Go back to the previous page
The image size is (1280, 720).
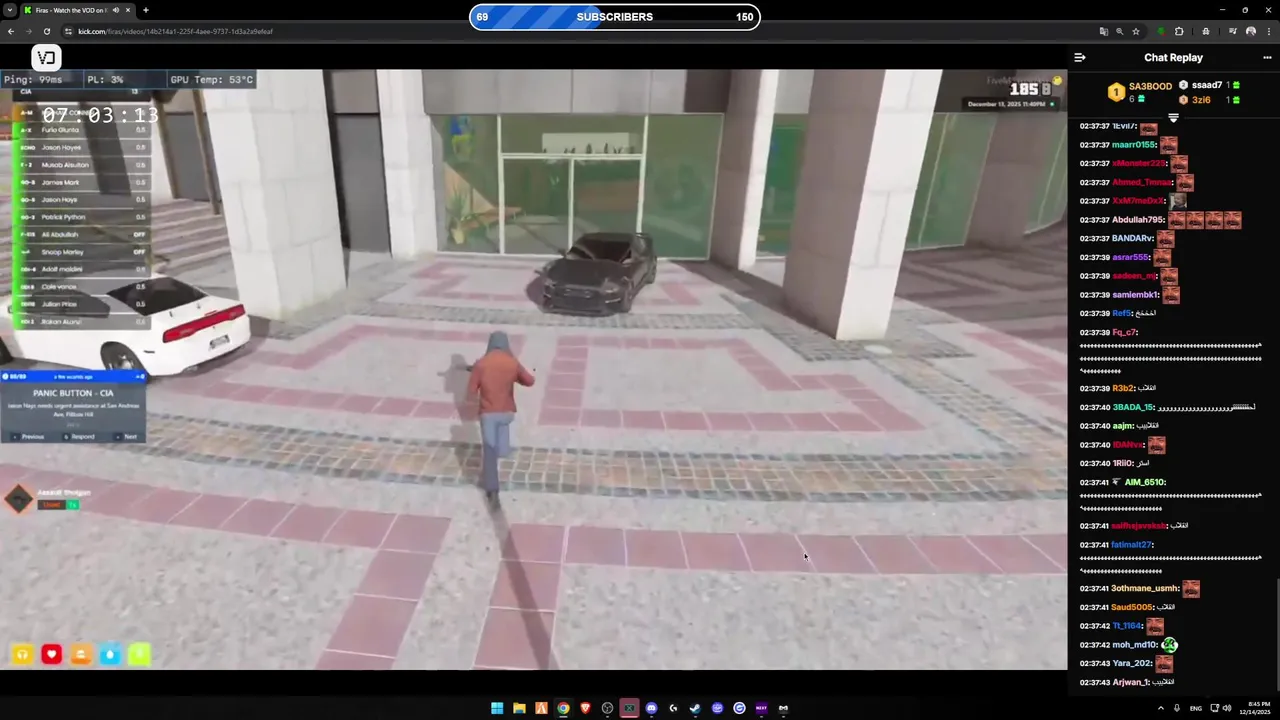pos(11,31)
